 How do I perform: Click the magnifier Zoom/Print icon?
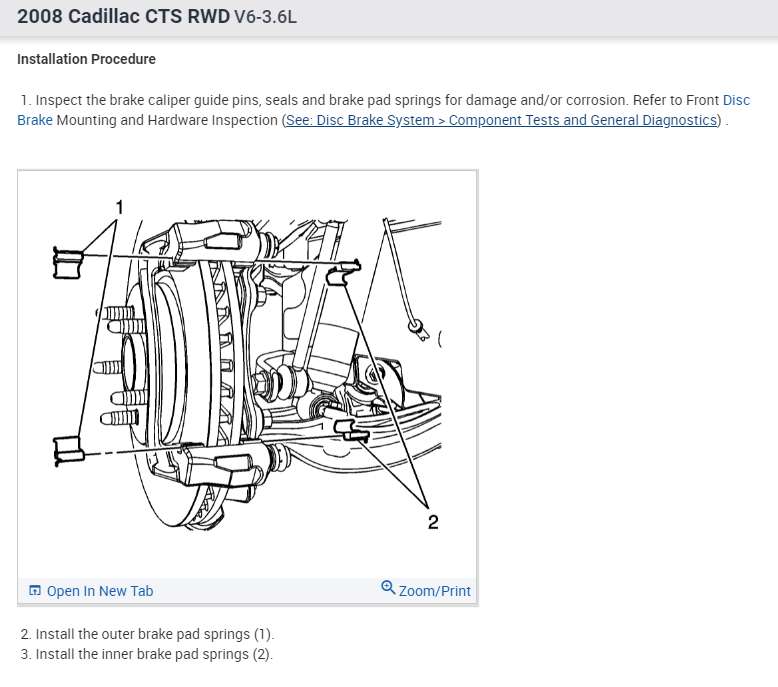(x=388, y=587)
